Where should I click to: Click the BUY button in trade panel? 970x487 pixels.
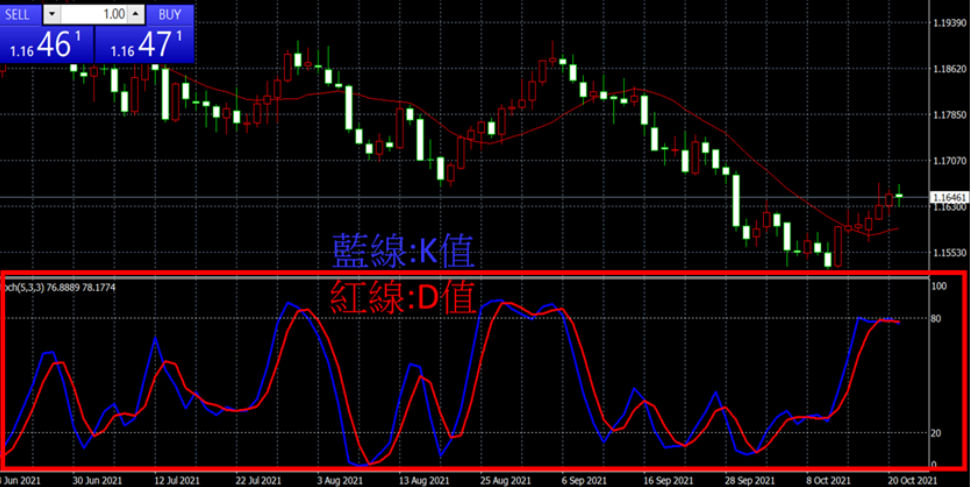[170, 14]
